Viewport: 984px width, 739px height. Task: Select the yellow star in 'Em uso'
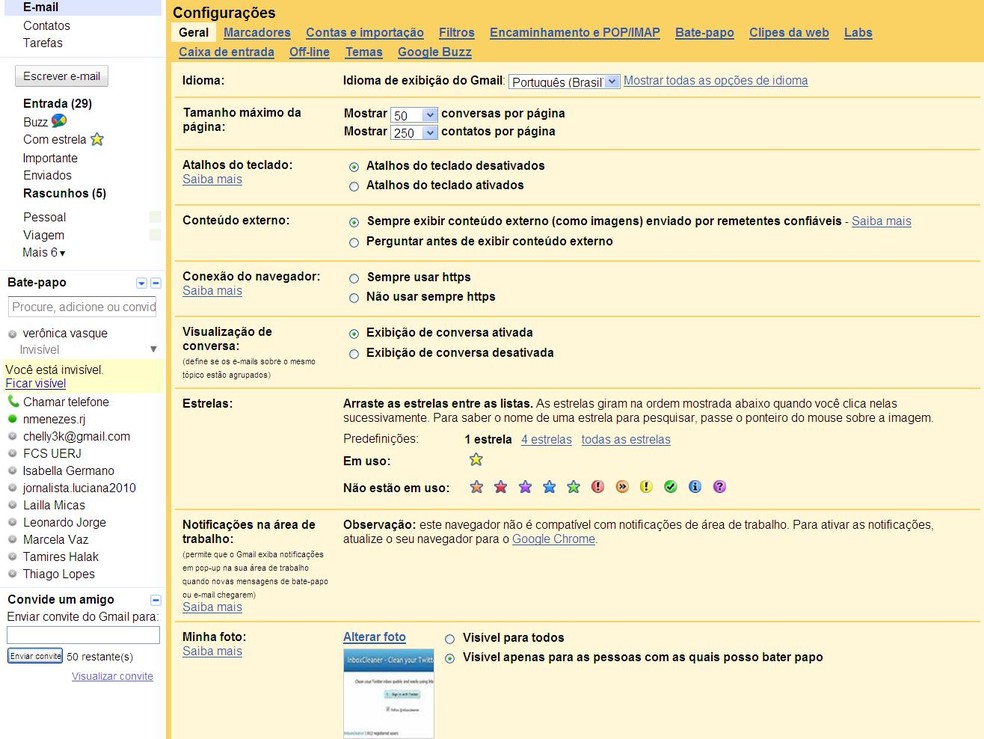pos(476,459)
